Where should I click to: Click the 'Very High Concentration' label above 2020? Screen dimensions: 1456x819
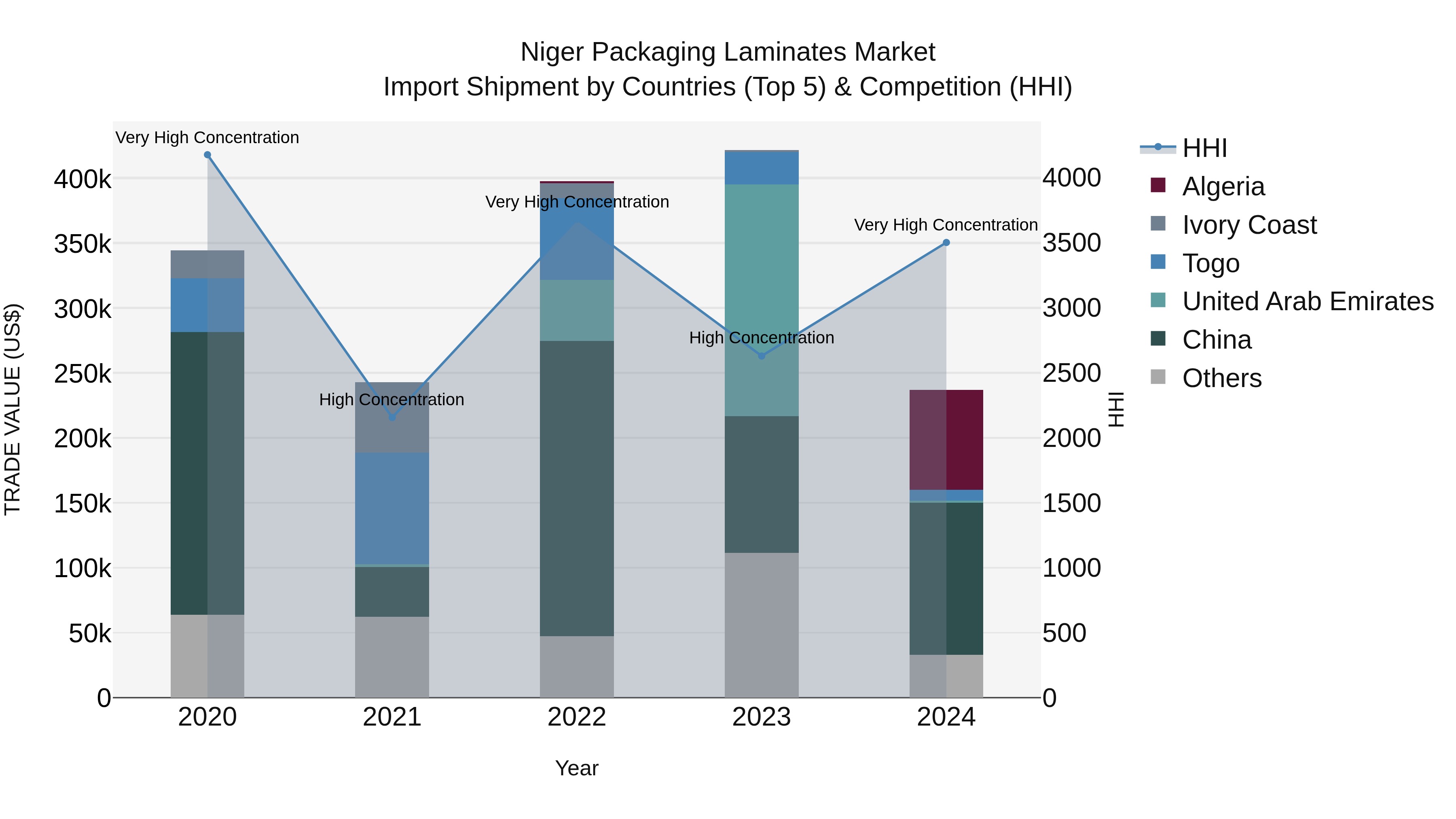click(207, 138)
